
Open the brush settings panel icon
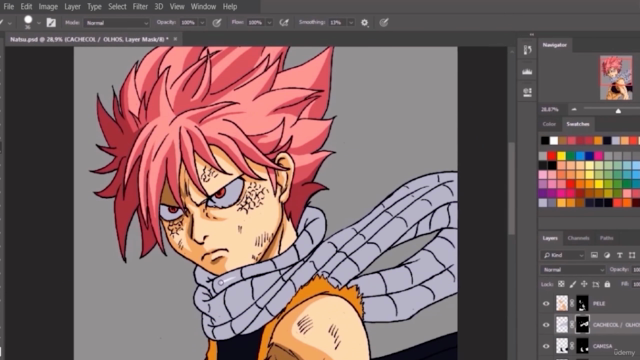point(51,23)
